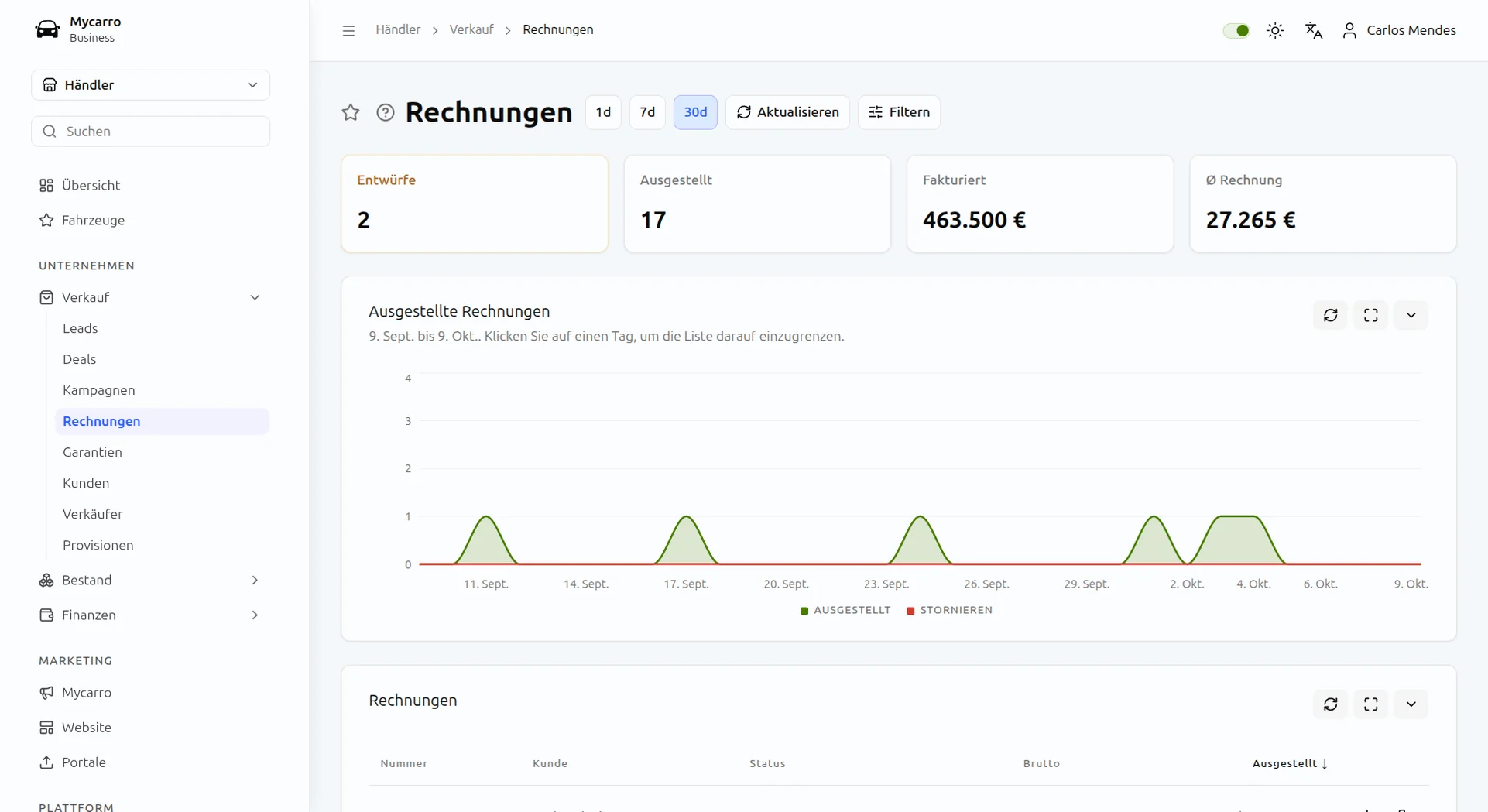The width and height of the screenshot is (1488, 812).
Task: Expand the Finanzen section chevron
Action: pos(255,615)
